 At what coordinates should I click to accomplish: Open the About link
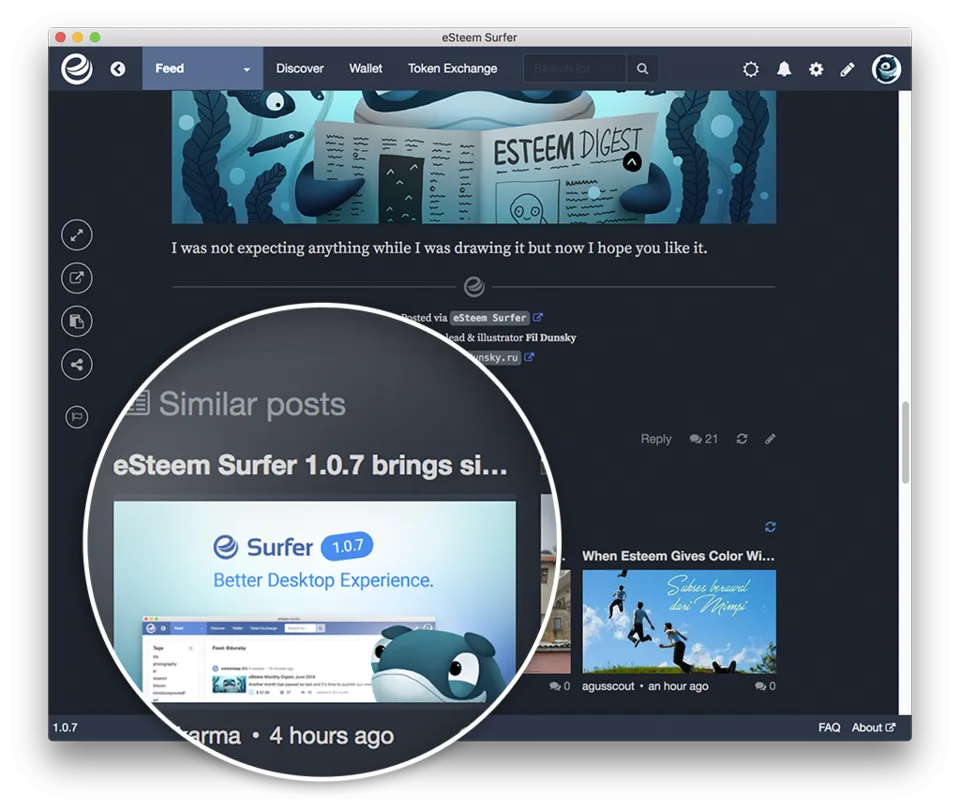click(x=873, y=727)
